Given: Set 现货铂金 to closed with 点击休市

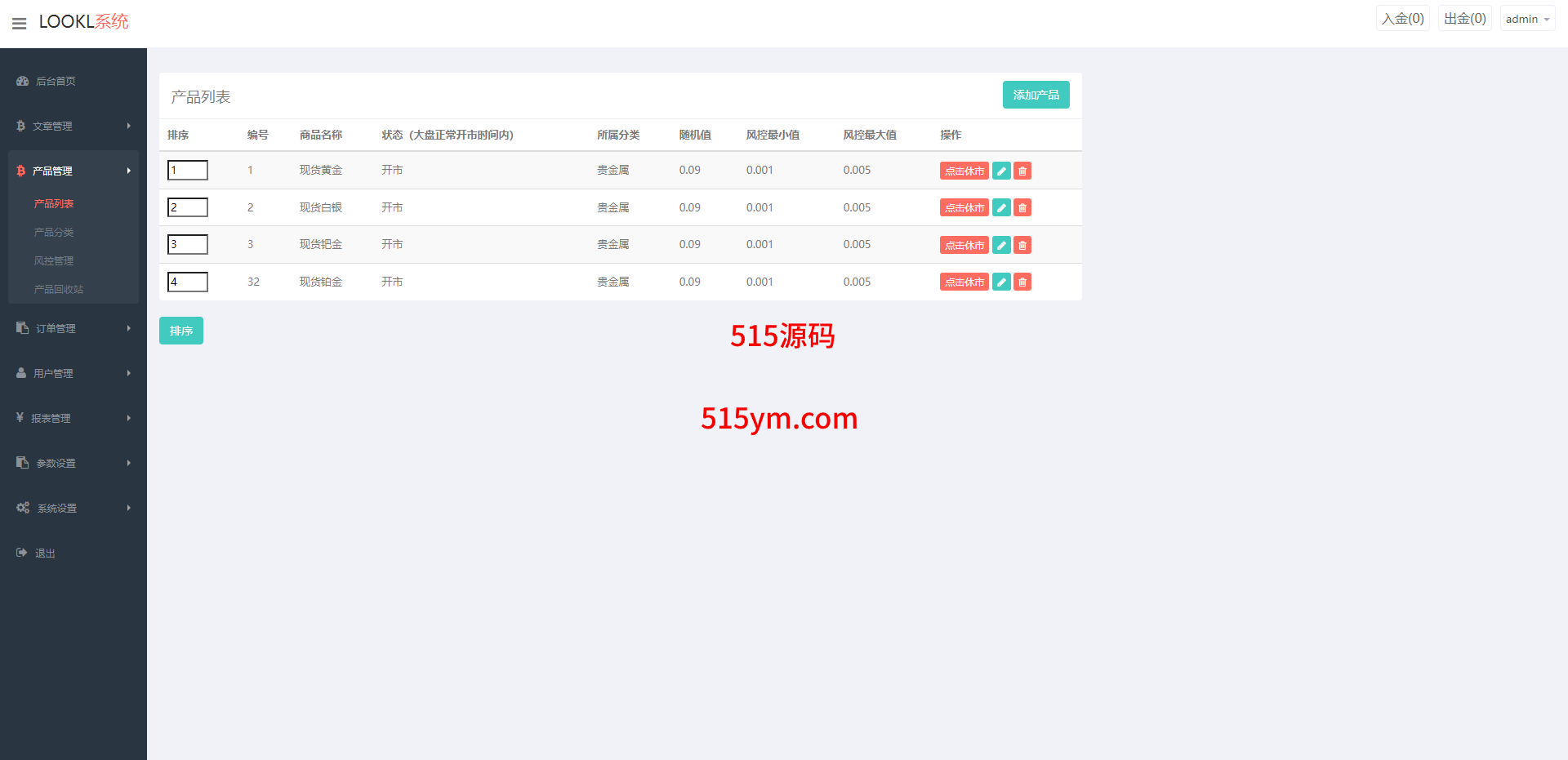Looking at the screenshot, I should coord(964,282).
